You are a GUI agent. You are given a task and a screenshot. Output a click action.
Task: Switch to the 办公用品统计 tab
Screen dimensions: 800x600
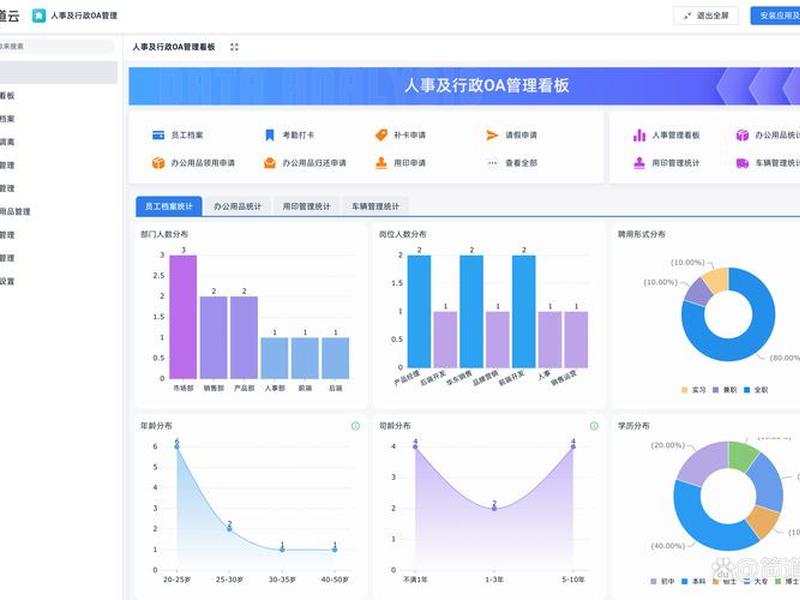tap(237, 207)
